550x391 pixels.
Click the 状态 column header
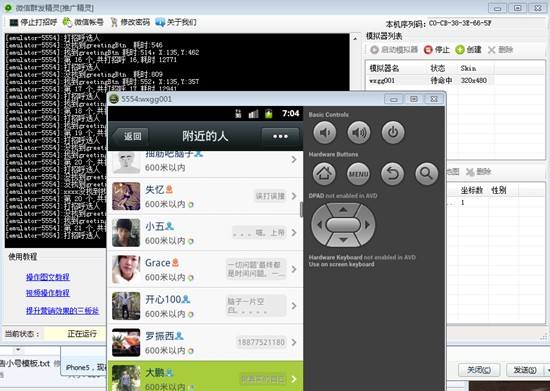tap(437, 68)
